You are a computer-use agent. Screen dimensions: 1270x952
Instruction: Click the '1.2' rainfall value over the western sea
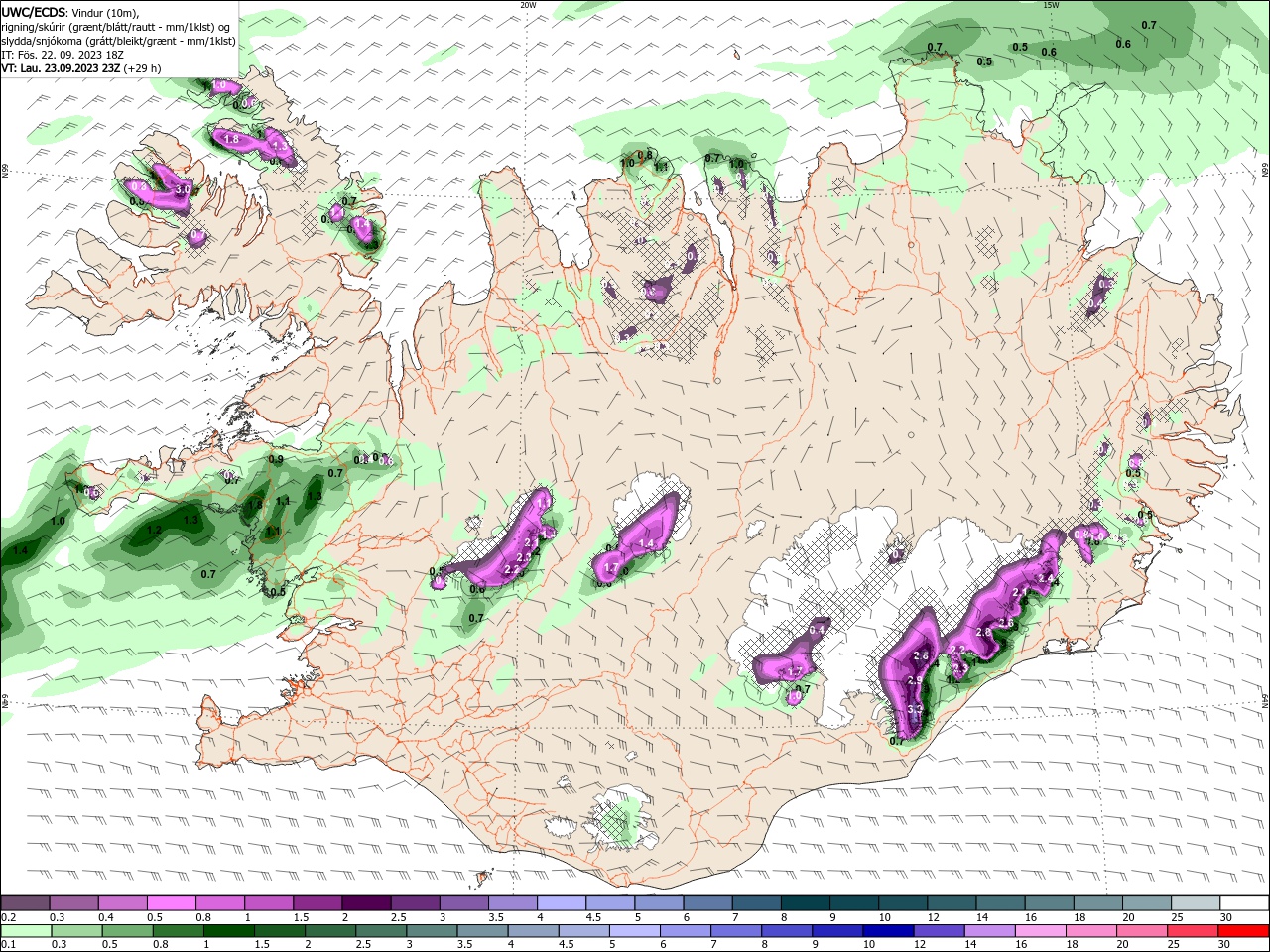click(x=154, y=531)
